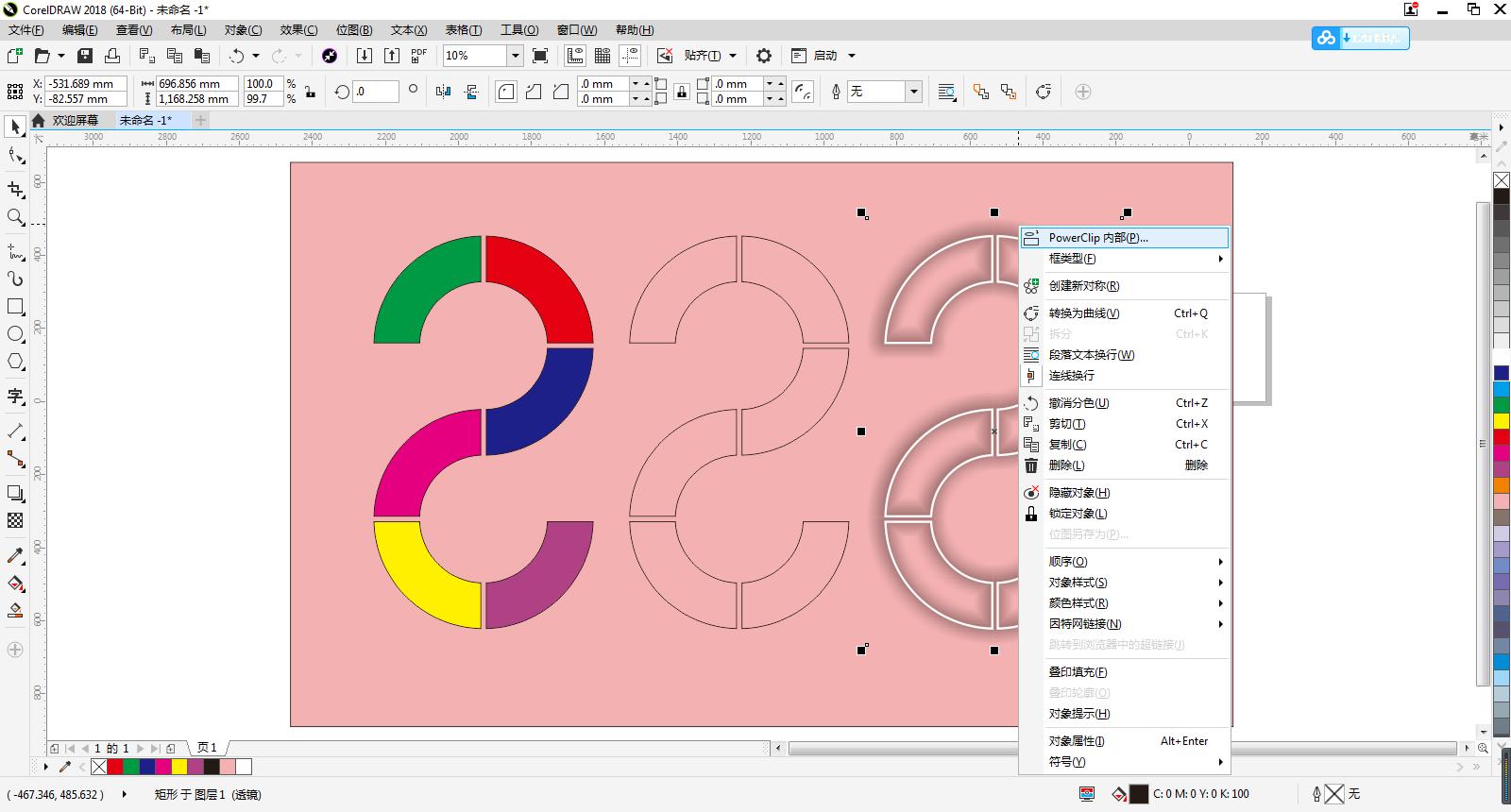1511x812 pixels.
Task: Click the 页1 page tab
Action: pos(207,748)
